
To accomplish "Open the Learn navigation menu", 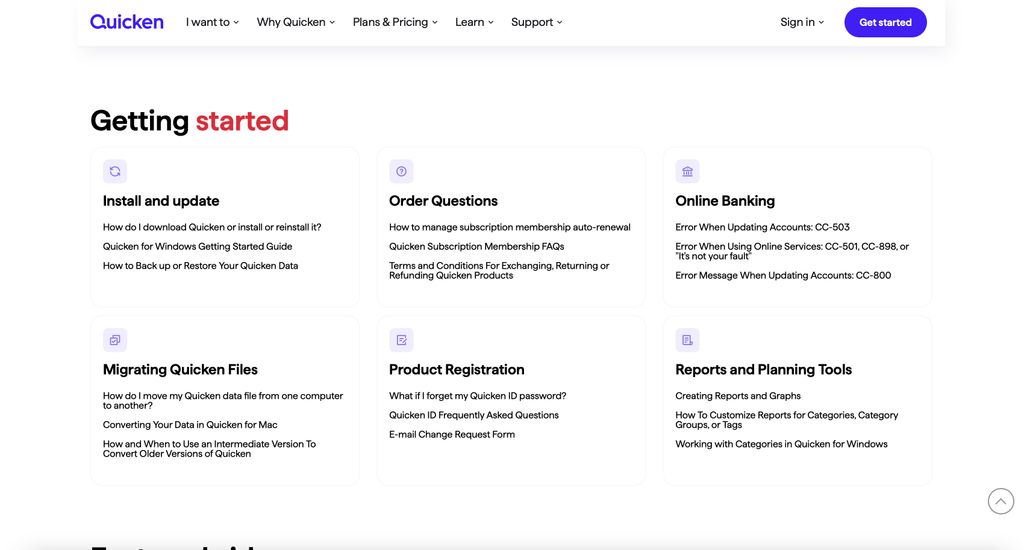I will 474,22.
